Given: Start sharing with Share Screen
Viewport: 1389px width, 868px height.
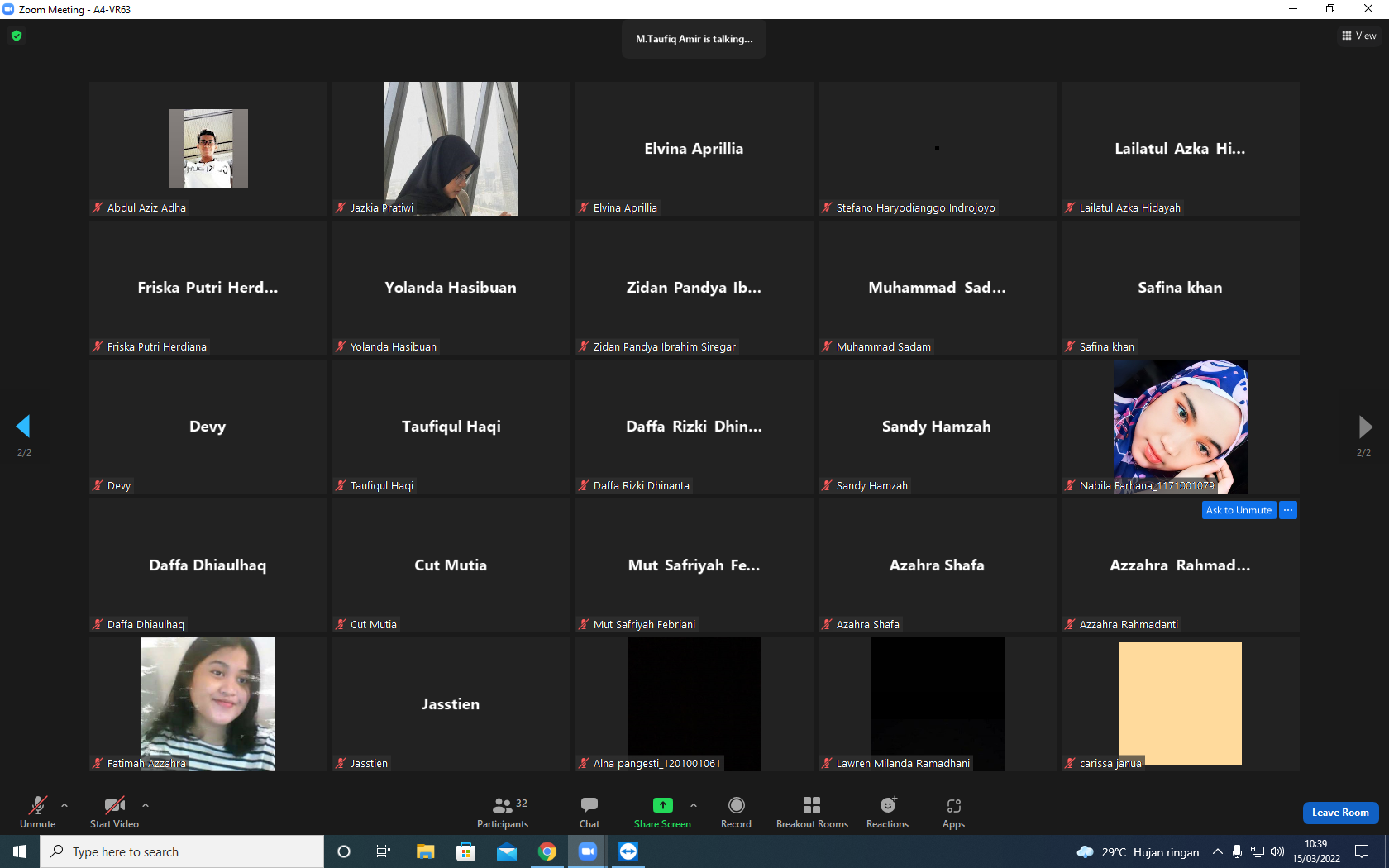Looking at the screenshot, I should point(662,813).
